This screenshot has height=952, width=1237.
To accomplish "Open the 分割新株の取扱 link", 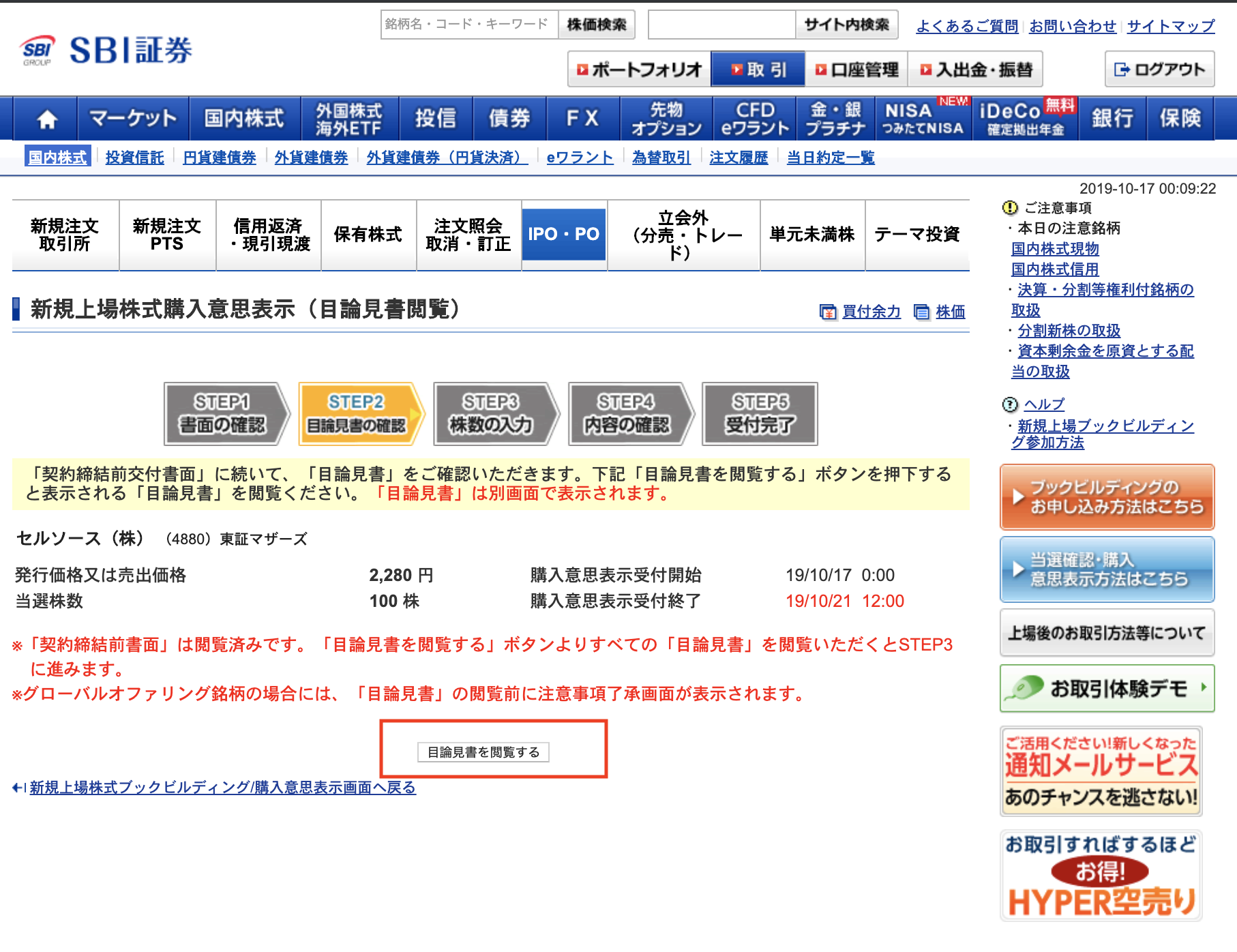I will tap(1069, 331).
